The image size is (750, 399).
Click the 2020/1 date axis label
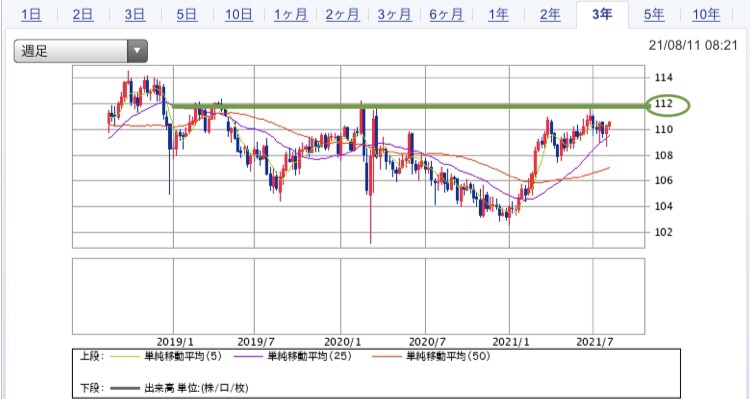tap(342, 342)
